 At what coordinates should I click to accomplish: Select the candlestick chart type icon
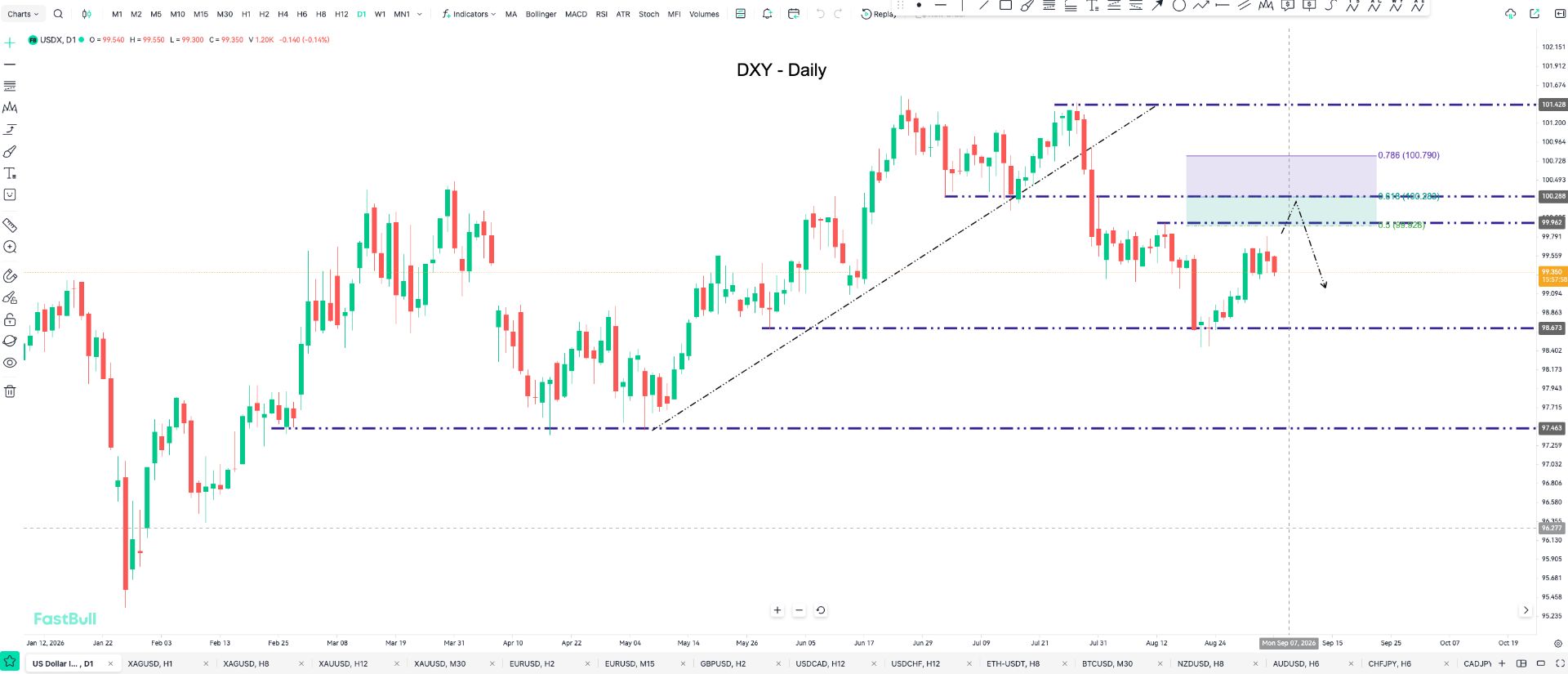click(x=87, y=14)
